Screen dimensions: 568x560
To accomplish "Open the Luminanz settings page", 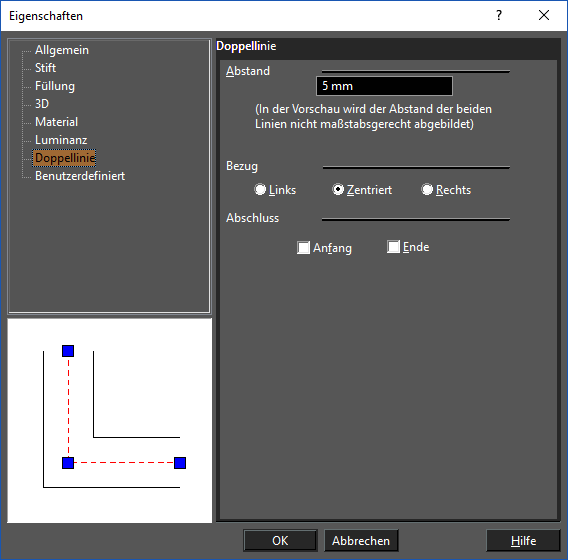I will (x=61, y=140).
